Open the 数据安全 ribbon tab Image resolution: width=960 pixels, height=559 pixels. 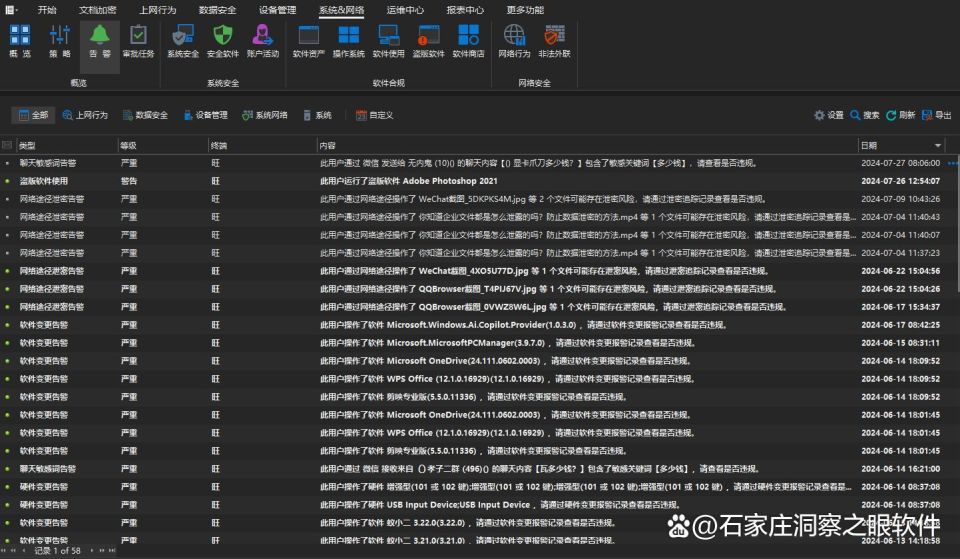(x=217, y=10)
